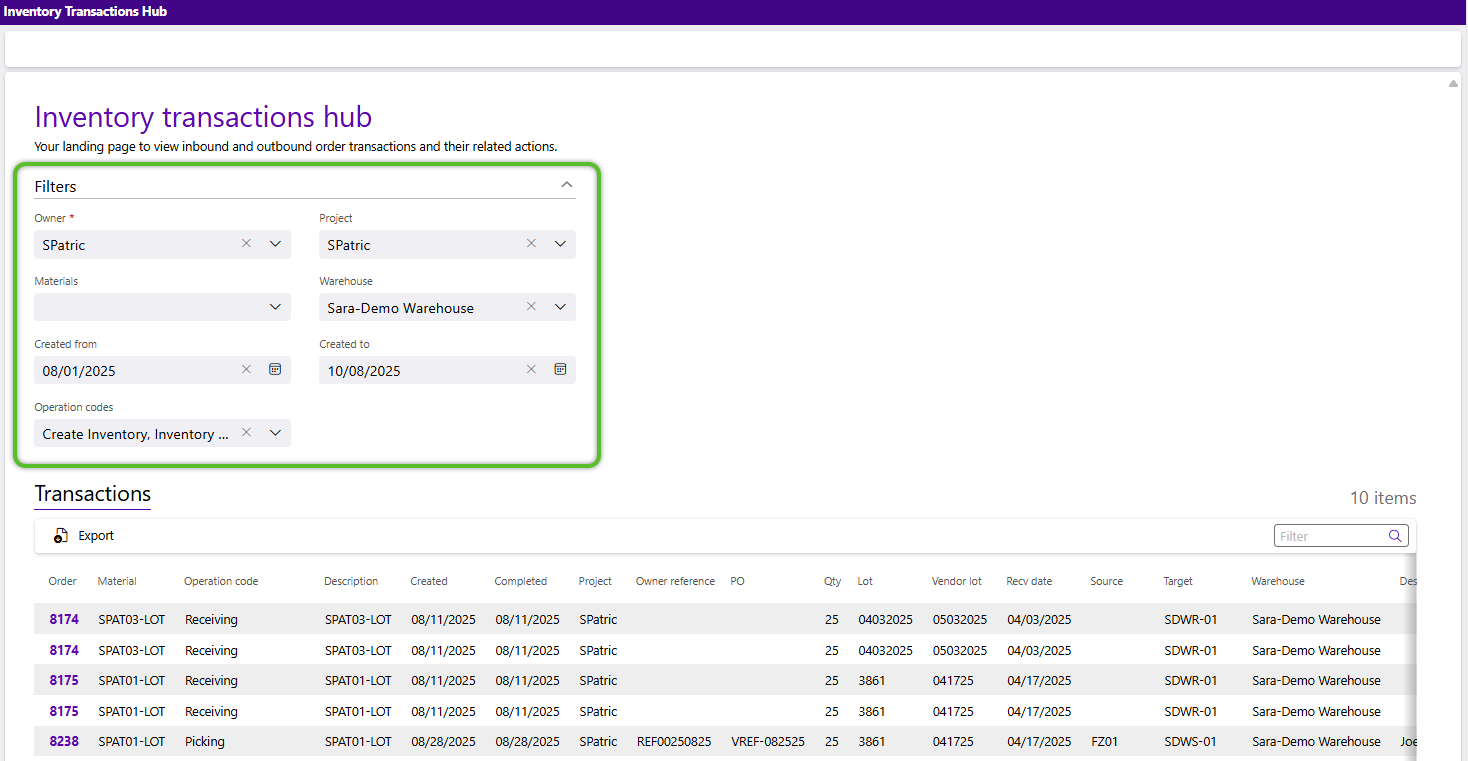Click the transactions Filter text field
The height and width of the screenshot is (761, 1468).
1330,536
